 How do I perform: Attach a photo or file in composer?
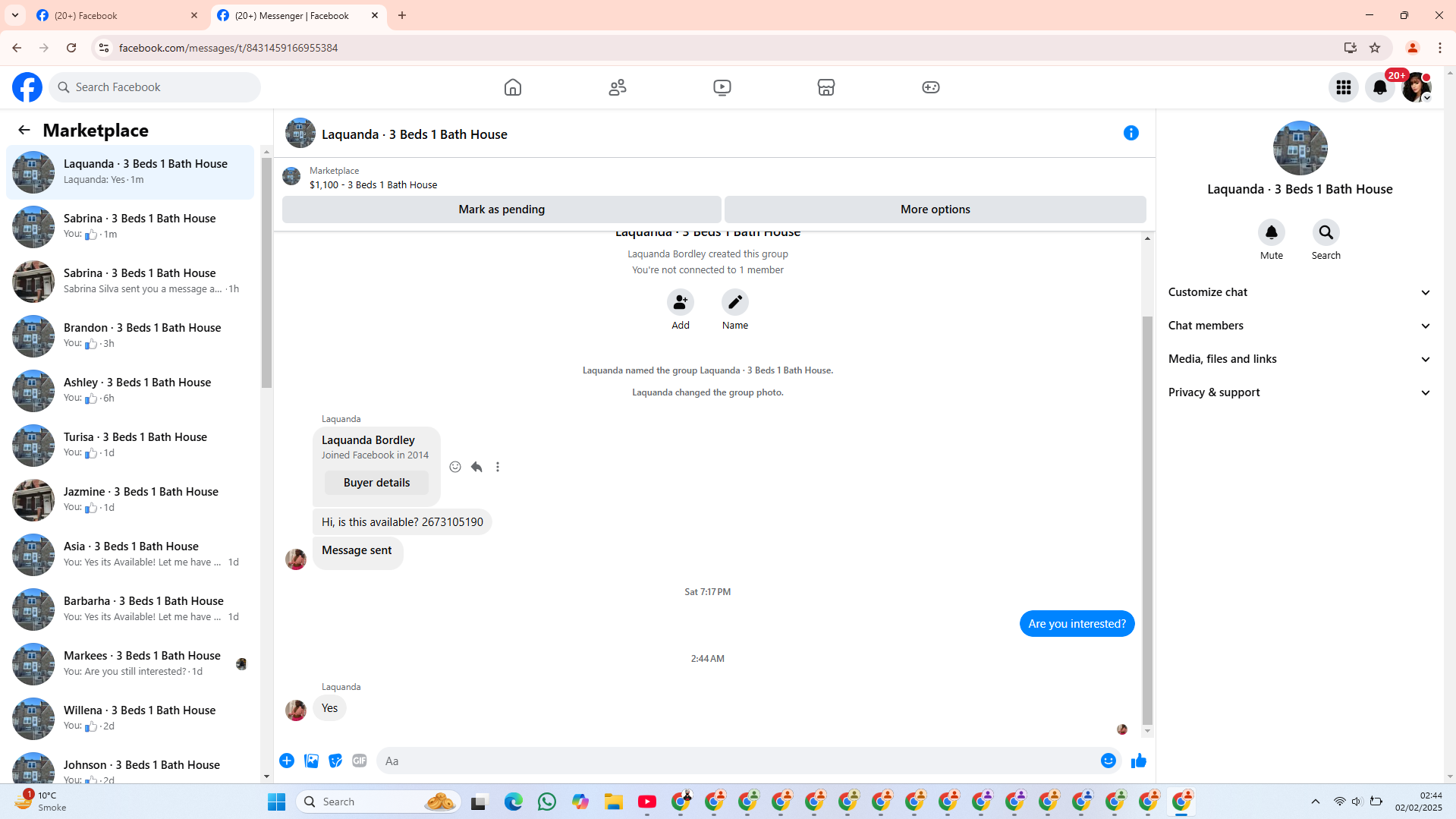[x=311, y=761]
